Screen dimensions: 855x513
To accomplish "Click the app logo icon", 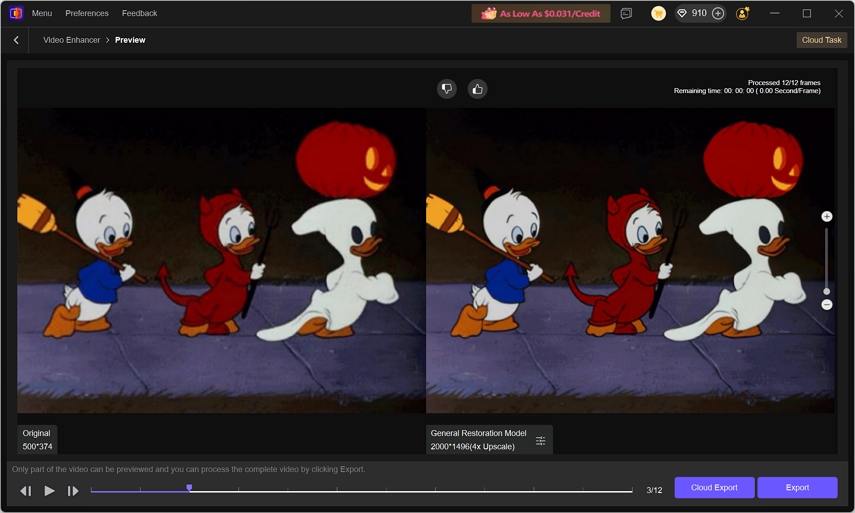I will point(16,13).
